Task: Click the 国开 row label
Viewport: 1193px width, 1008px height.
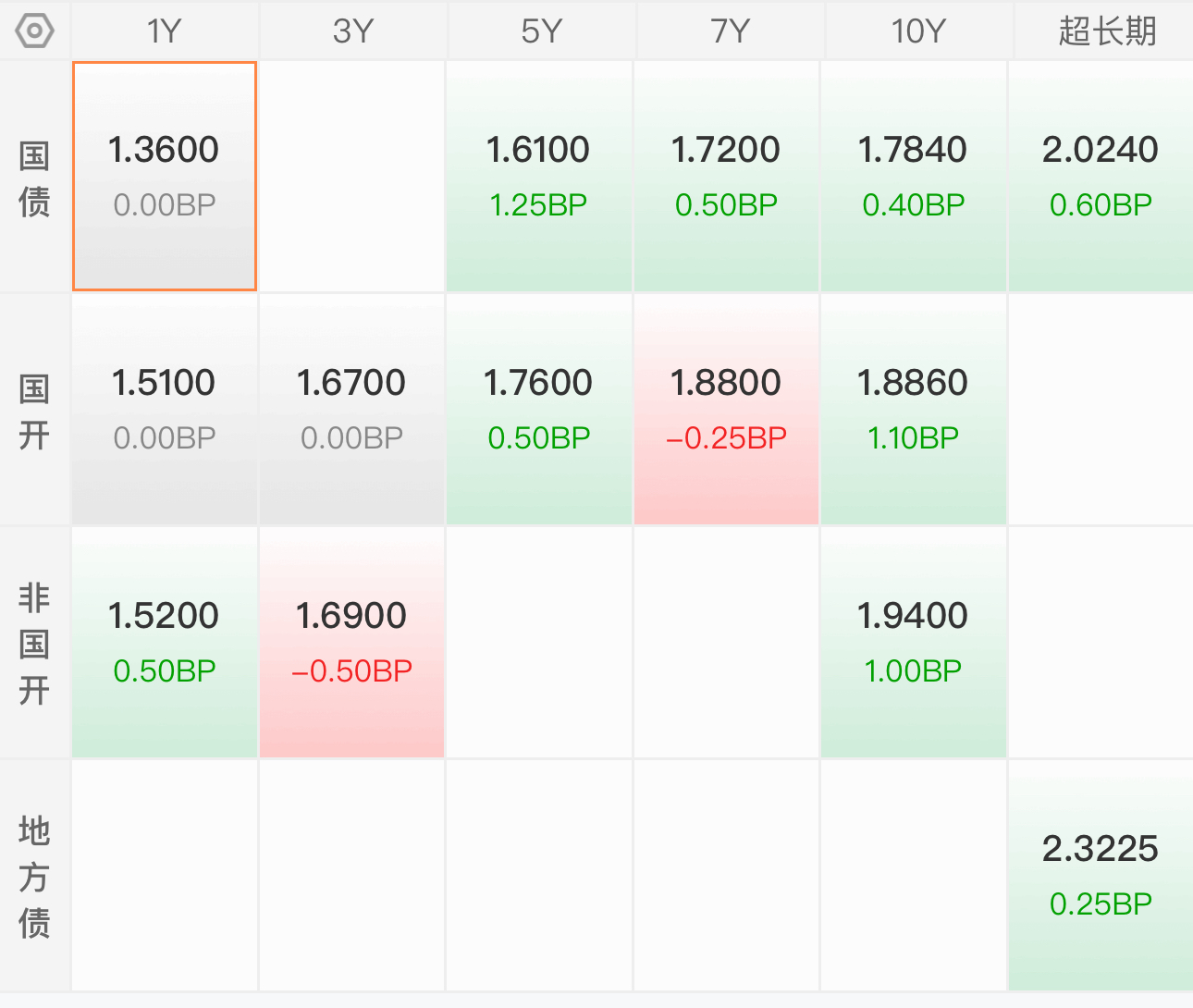Action: (x=34, y=411)
